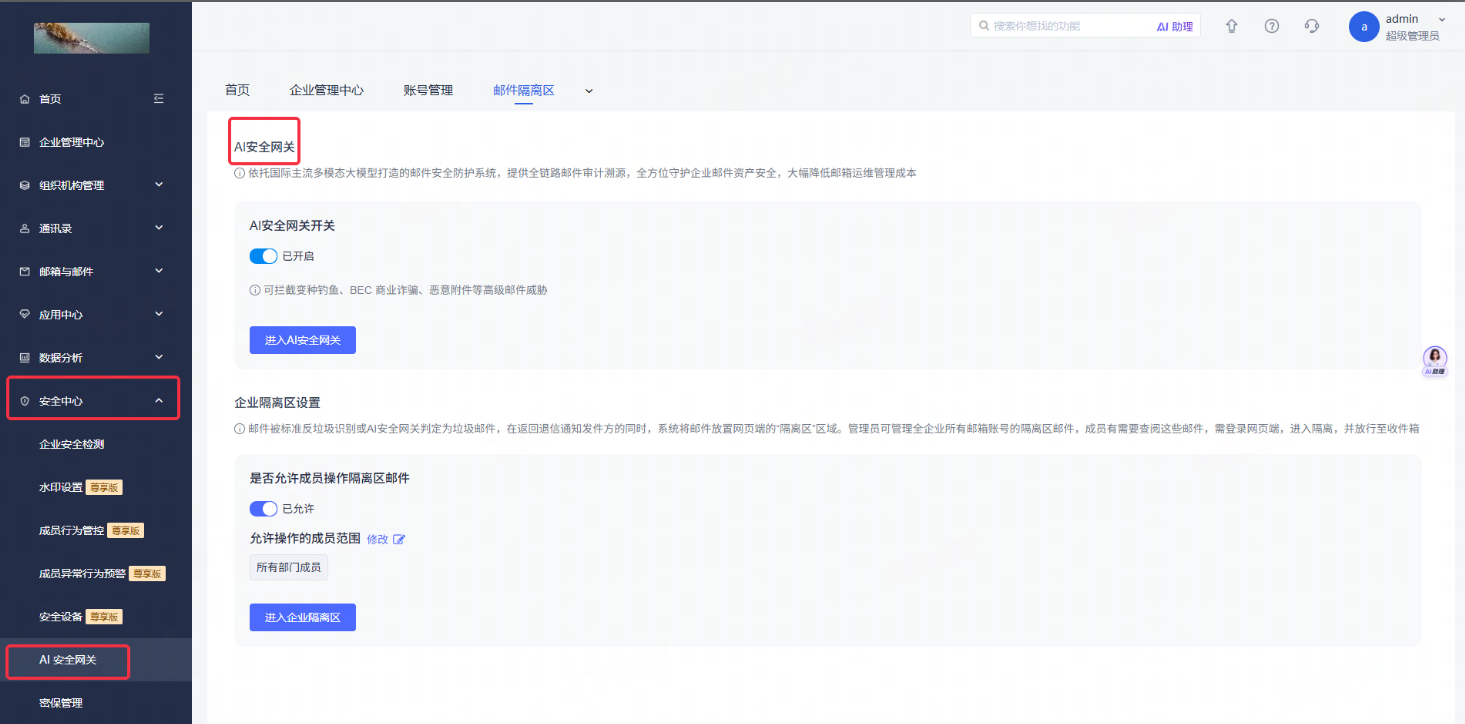Select the 邮件隔离区 tab
Viewport: 1465px width, 724px height.
coord(523,90)
